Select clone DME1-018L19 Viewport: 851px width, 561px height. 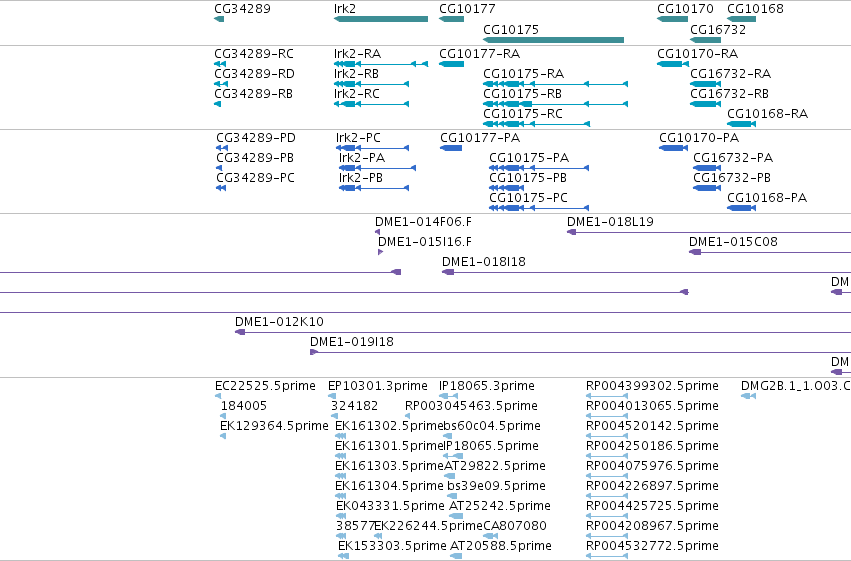click(611, 222)
